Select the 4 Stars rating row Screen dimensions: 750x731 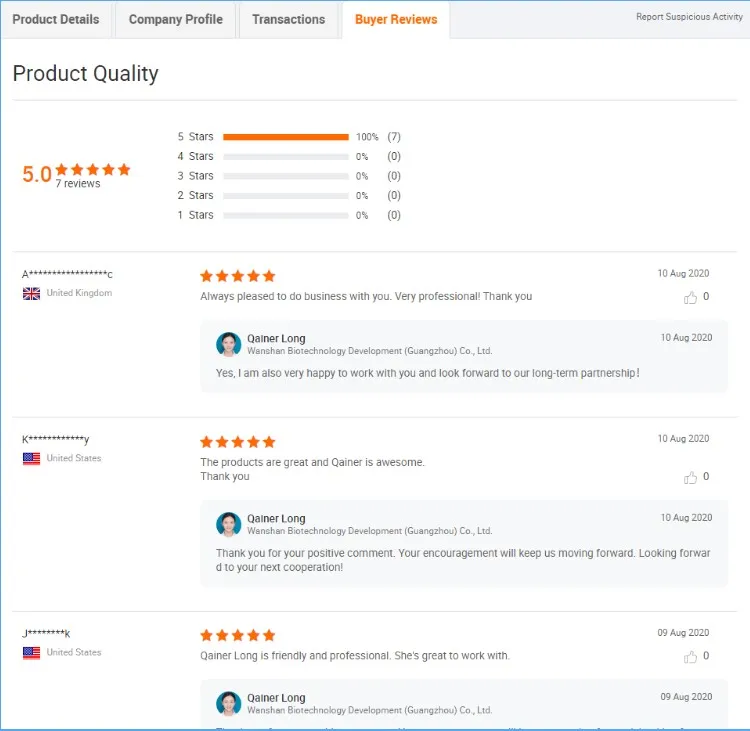[286, 156]
